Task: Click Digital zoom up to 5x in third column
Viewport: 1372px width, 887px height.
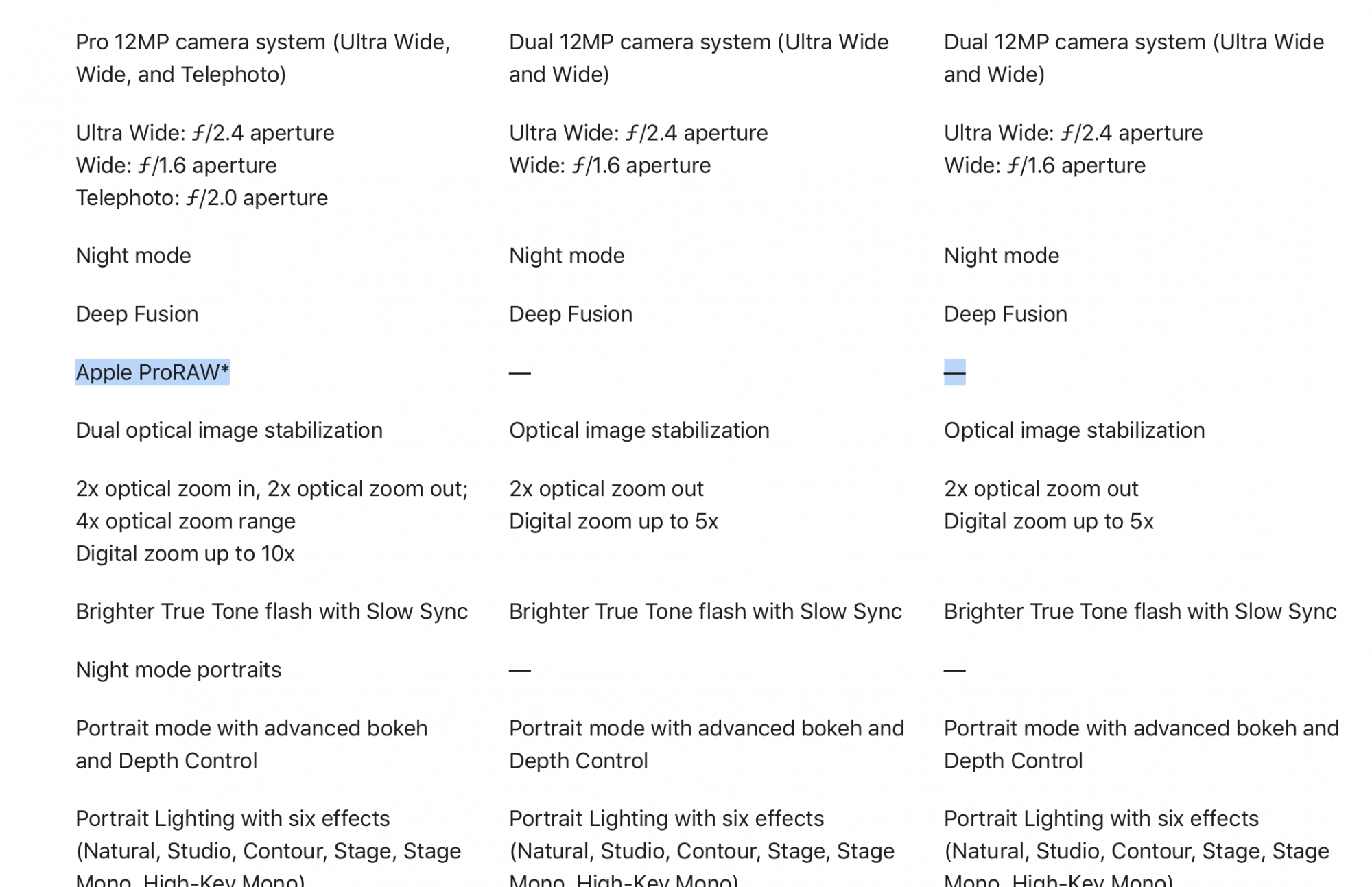Action: pos(1049,521)
